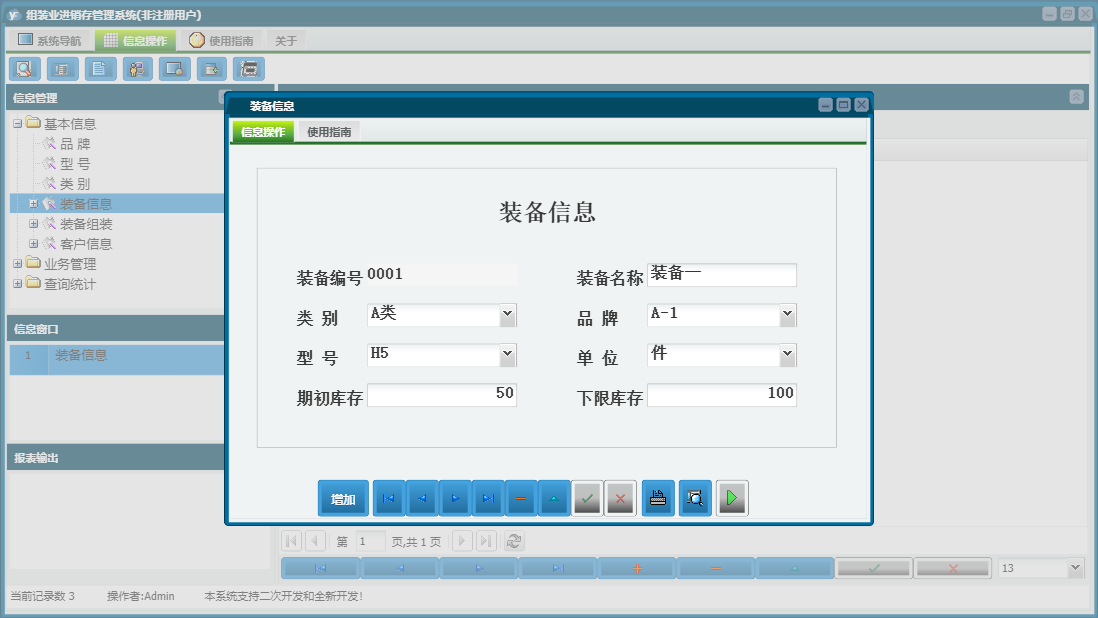Open the 系统导航 menu tab
This screenshot has width=1098, height=618.
53,39
